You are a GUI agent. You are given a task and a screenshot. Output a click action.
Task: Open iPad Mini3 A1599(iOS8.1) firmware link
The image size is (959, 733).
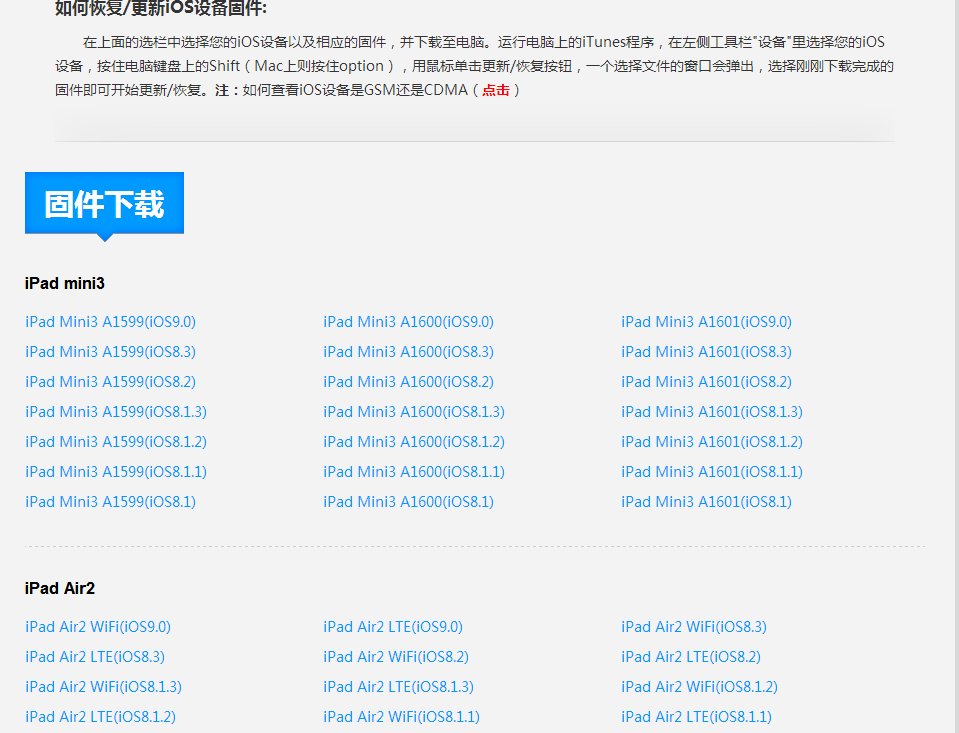(x=111, y=502)
